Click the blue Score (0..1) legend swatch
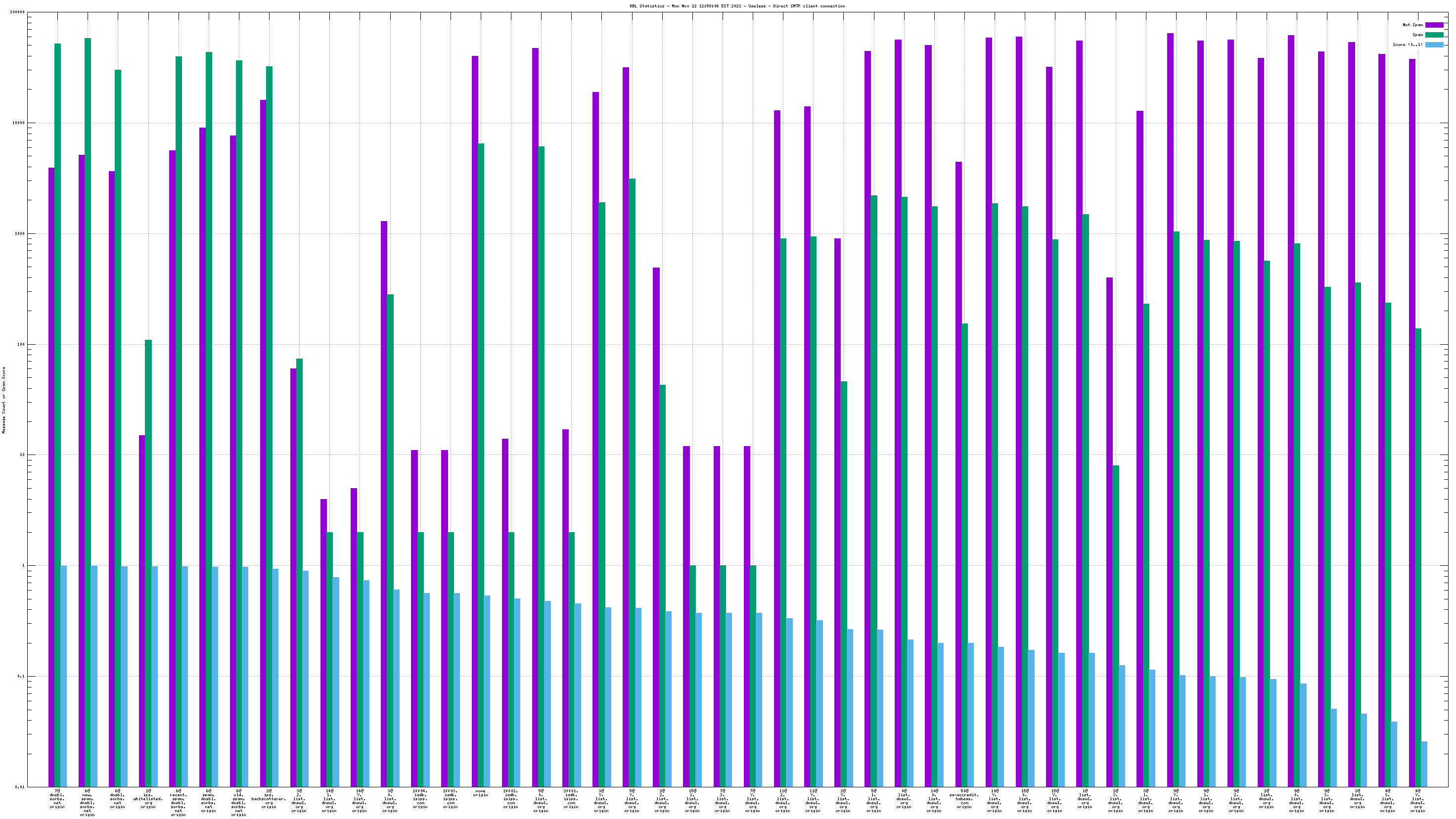Screen dimensions: 1456x819 [x=1434, y=45]
